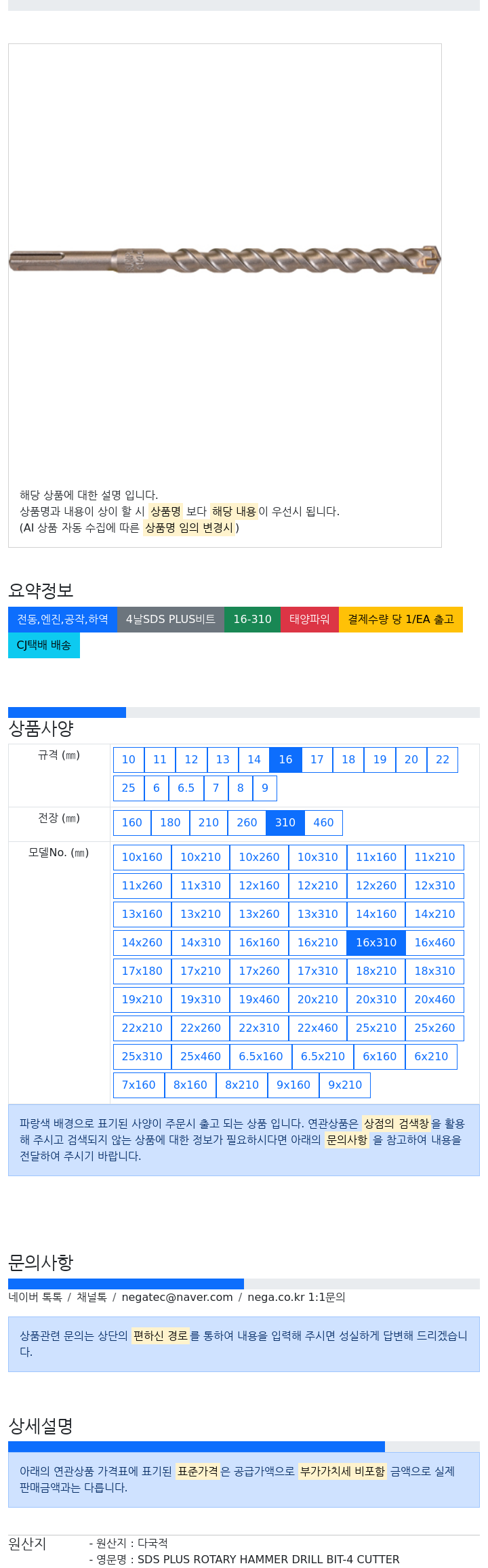
Task: Select model 10x160
Action: click(x=142, y=858)
